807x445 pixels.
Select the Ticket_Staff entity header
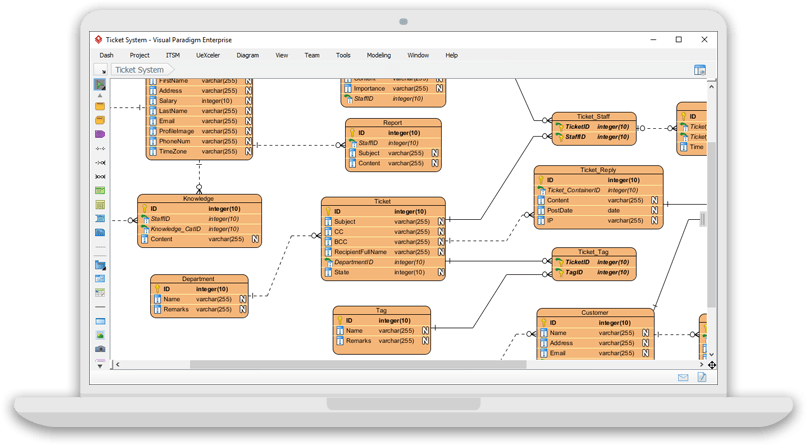click(593, 117)
